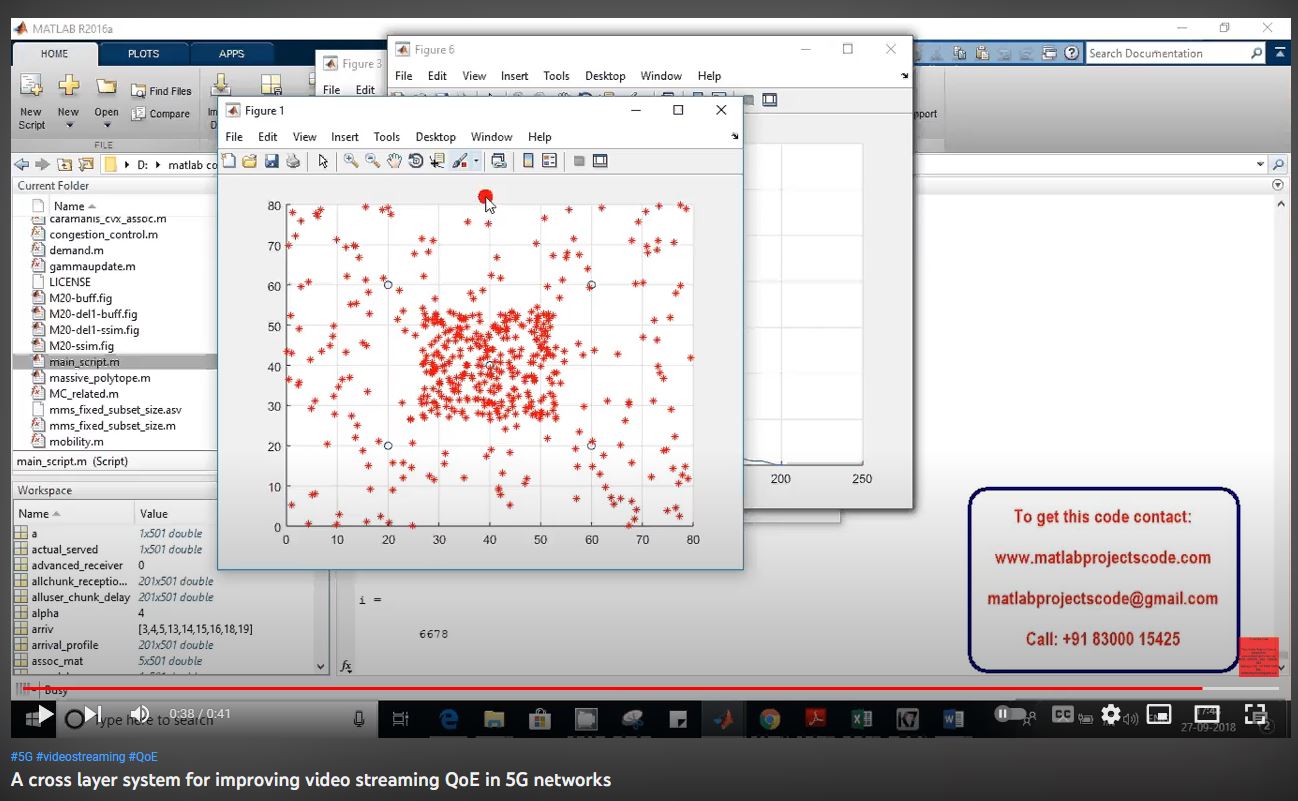This screenshot has height=801, width=1298.
Task: Open Figure 1 Desktop menu
Action: coord(436,137)
